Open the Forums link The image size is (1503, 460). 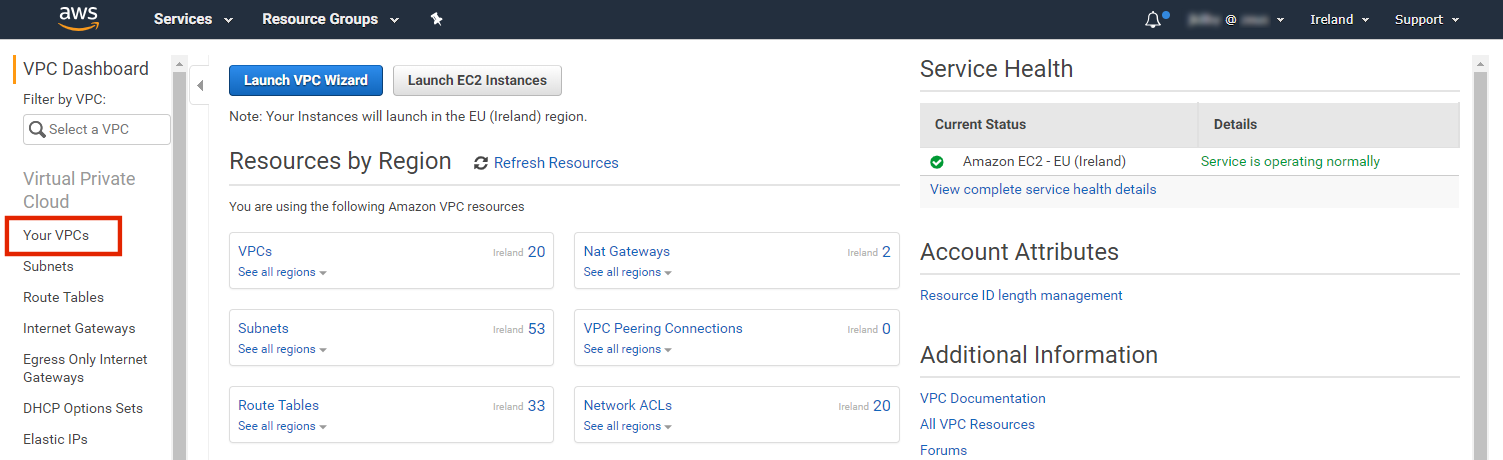click(x=943, y=450)
